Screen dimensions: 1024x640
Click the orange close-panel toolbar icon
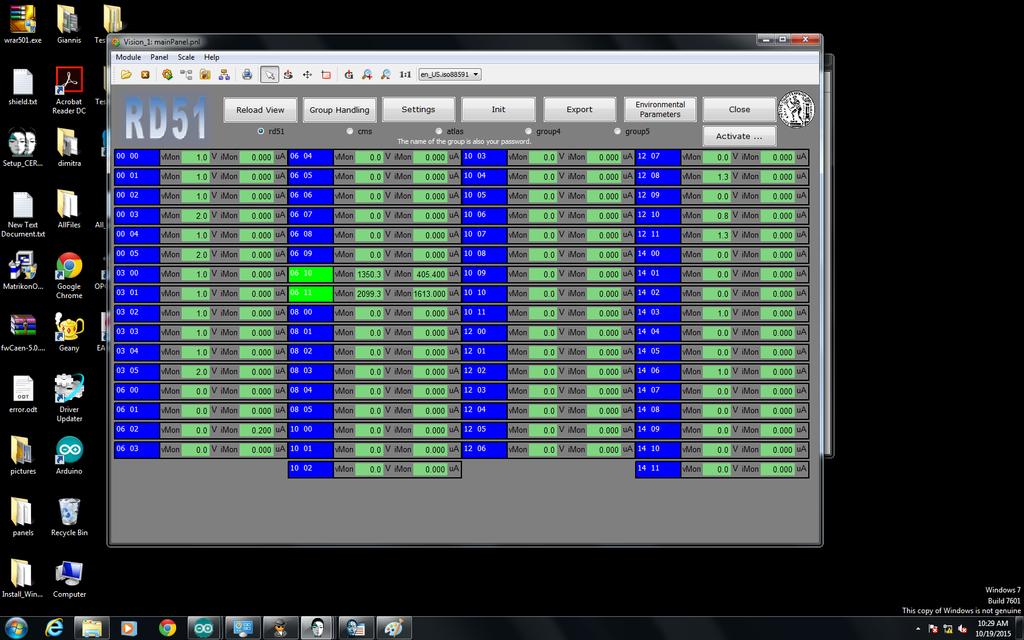145,74
